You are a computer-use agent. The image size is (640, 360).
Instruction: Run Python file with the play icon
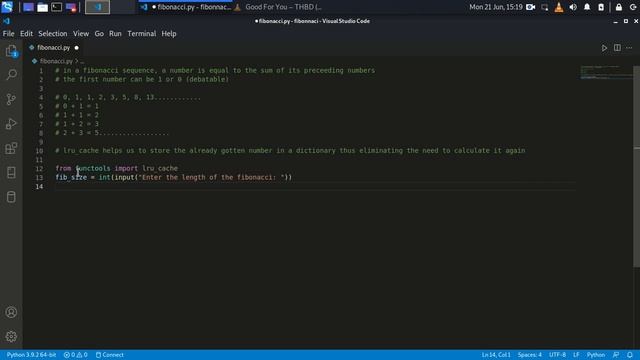click(x=604, y=48)
